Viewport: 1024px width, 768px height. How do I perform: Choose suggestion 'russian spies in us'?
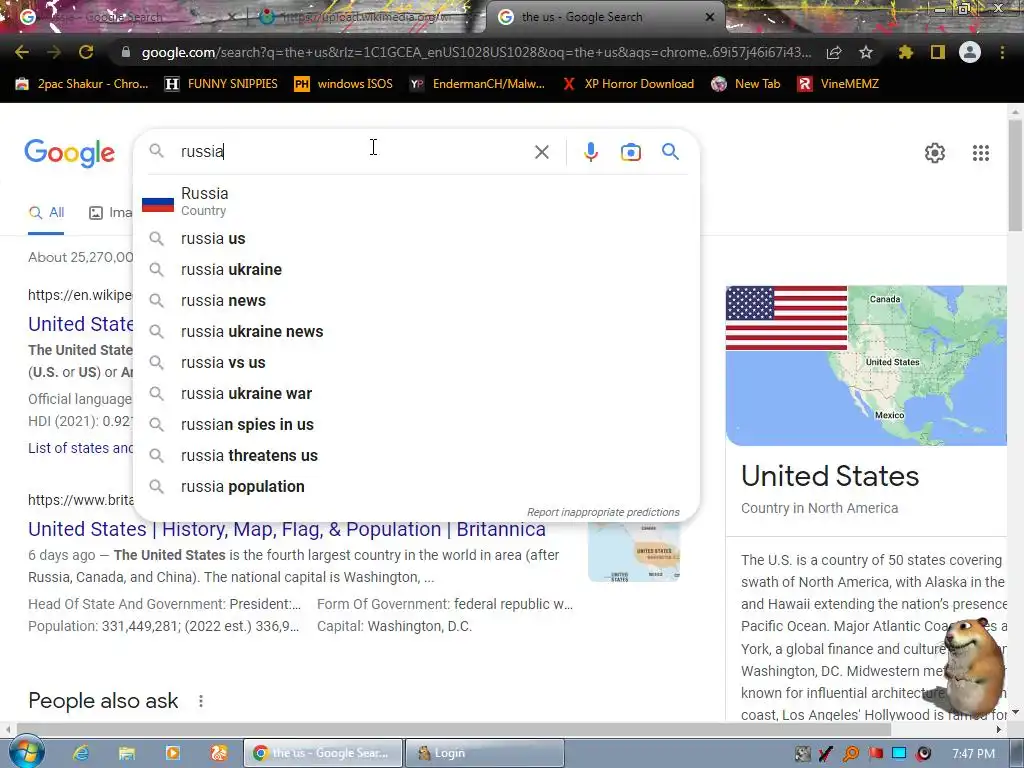[x=416, y=424]
